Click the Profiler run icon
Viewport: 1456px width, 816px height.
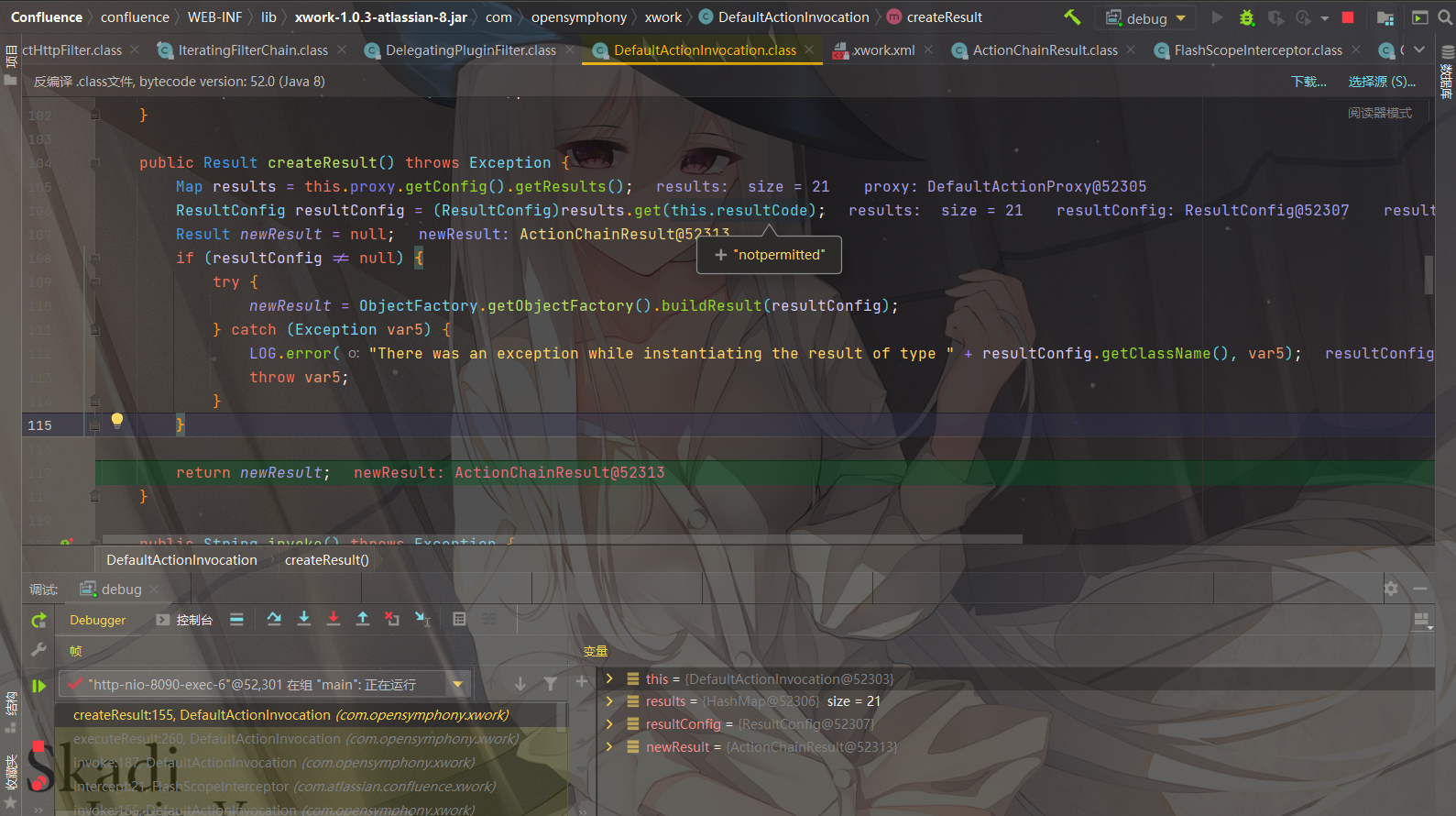pyautogui.click(x=1304, y=17)
